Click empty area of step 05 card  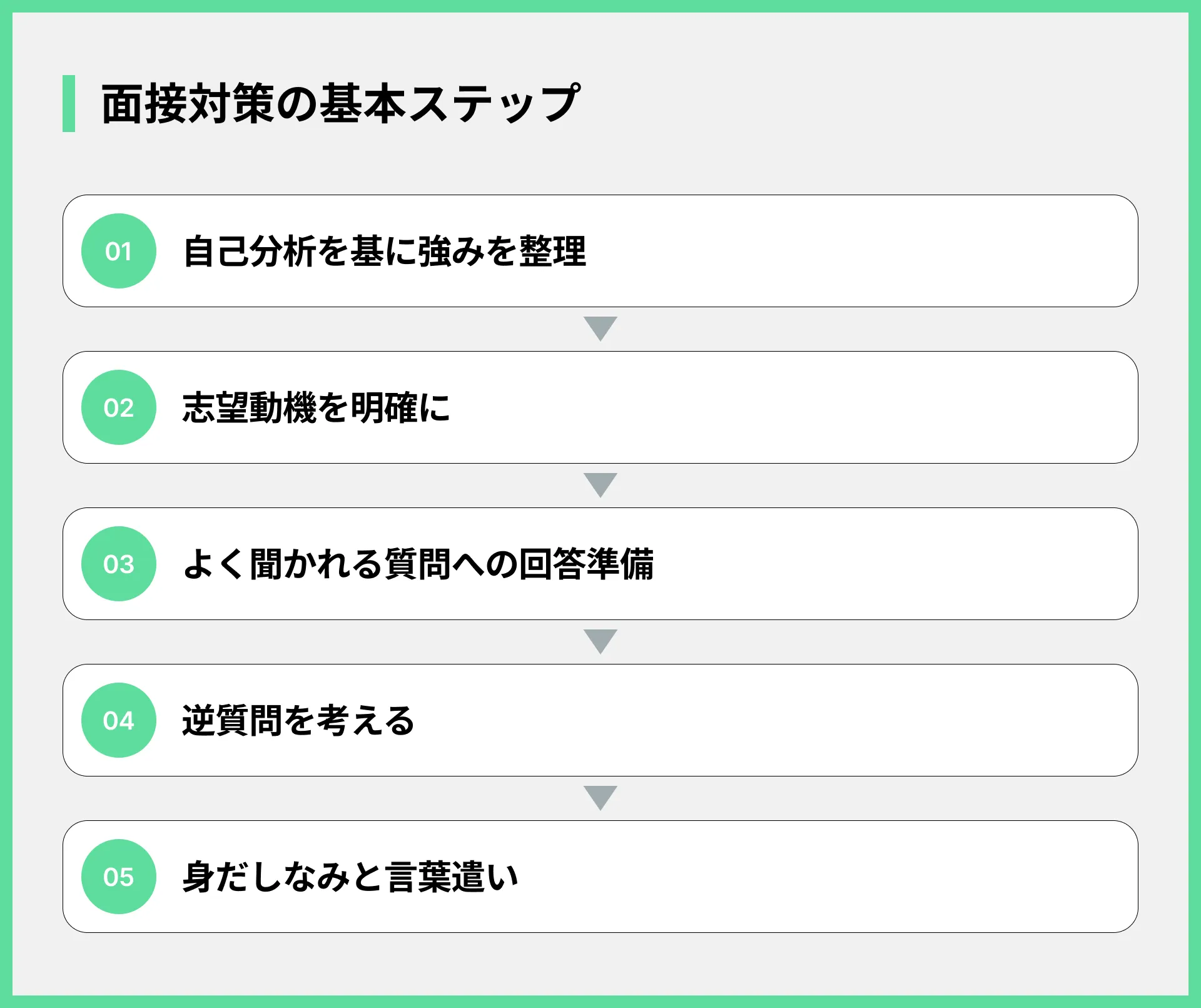826,877
